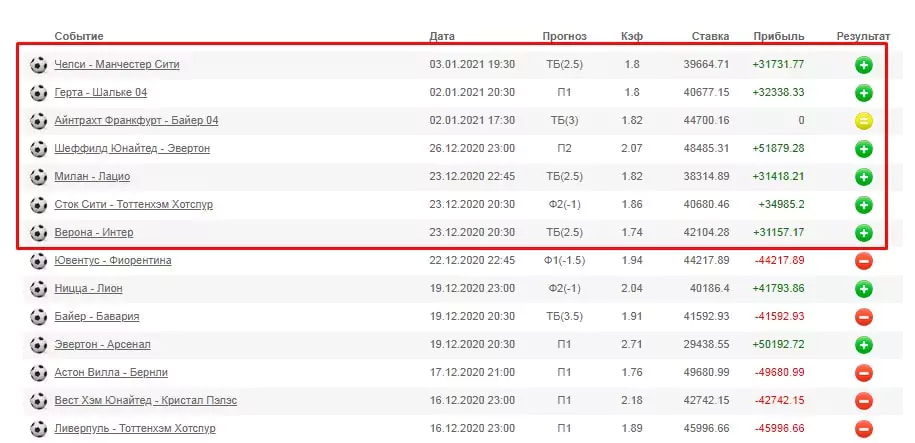Open the Сток Сити - Тоттенхэм Хотспур link
915x443 pixels.
point(134,204)
